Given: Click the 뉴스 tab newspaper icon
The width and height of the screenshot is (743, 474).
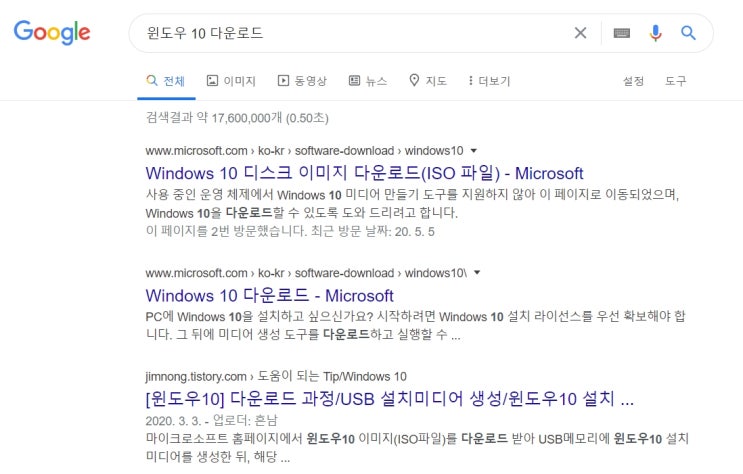Looking at the screenshot, I should coord(354,81).
